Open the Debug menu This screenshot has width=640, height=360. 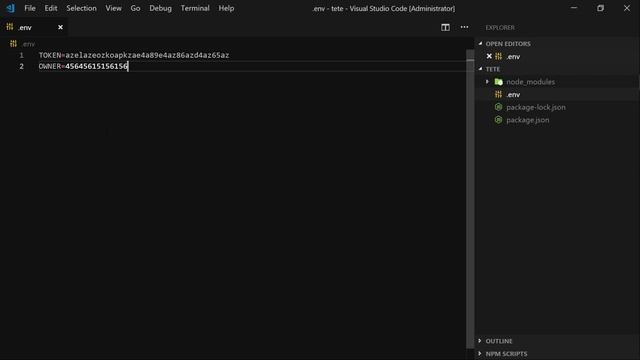160,8
